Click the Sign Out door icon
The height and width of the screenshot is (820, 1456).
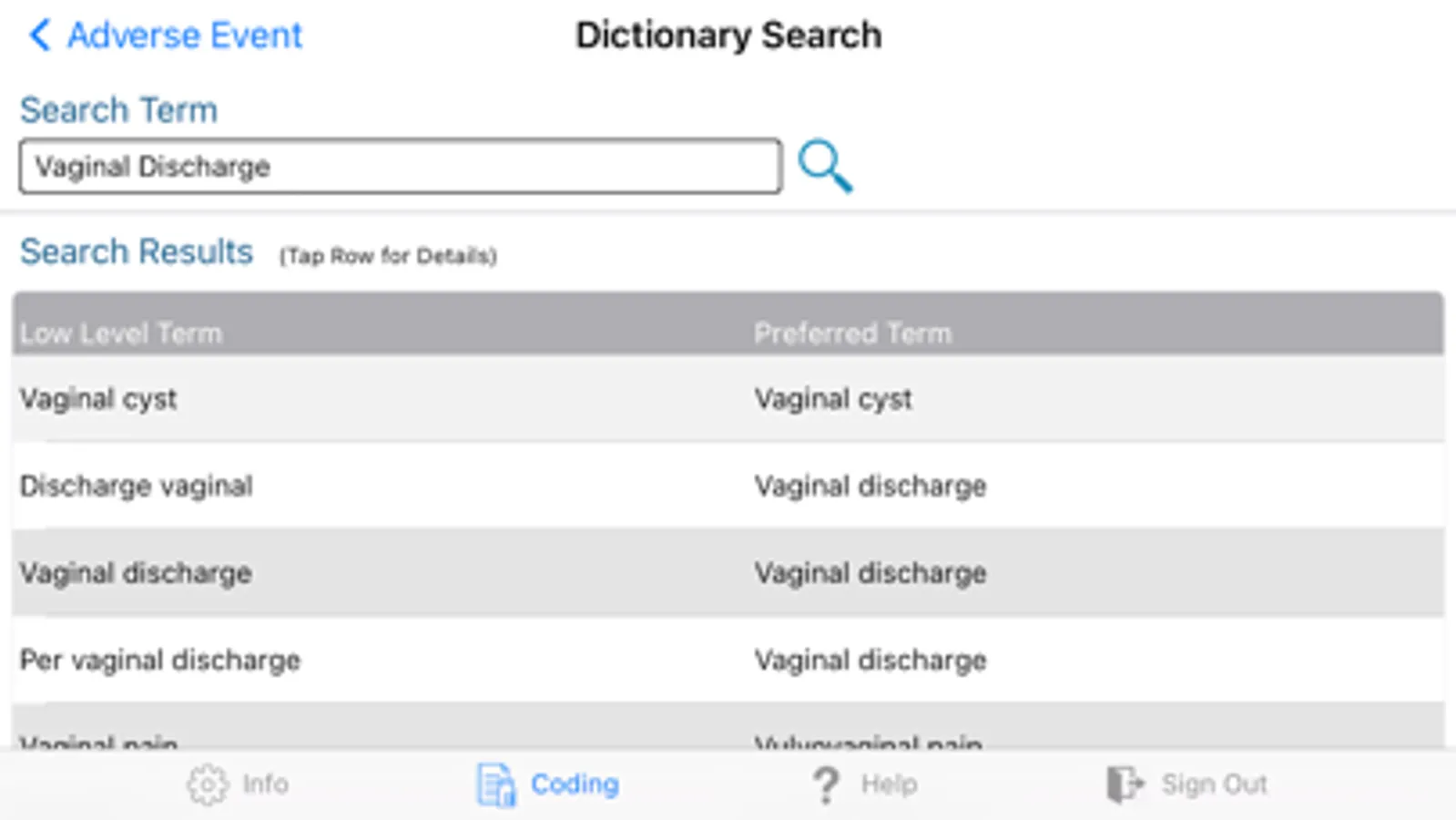pos(1124,784)
